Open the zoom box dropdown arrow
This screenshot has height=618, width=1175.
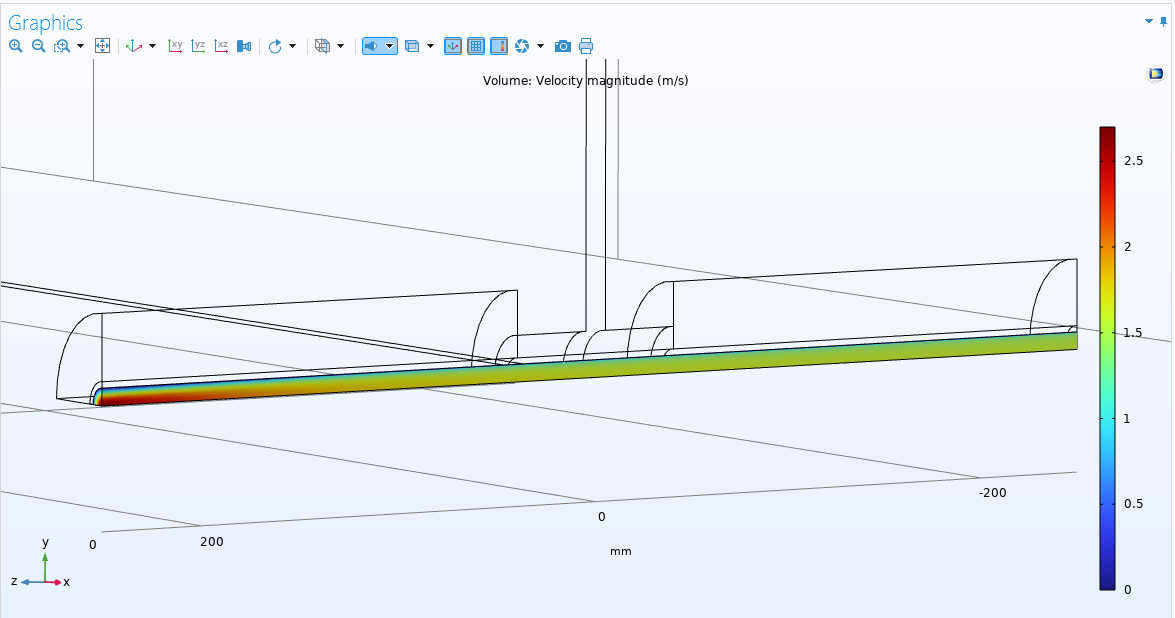click(x=80, y=46)
